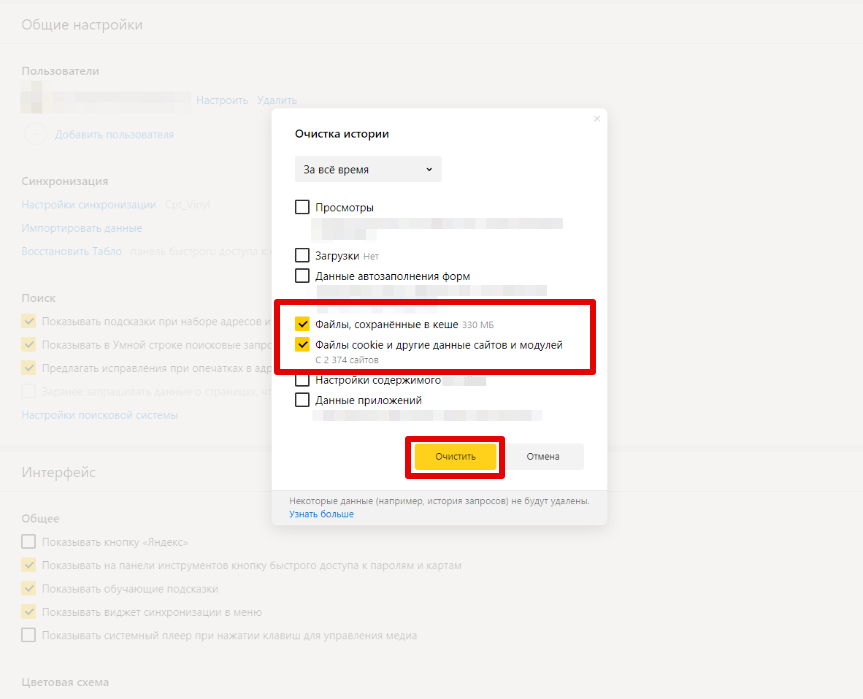Click the Очистка истории dialog title
This screenshot has height=699, width=863.
342,134
